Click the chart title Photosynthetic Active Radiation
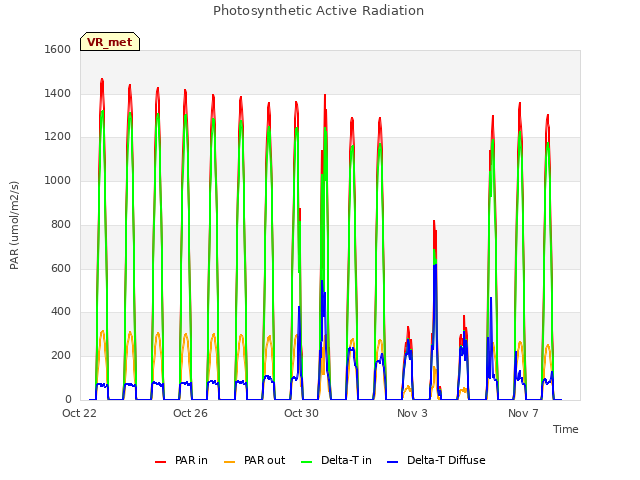640x480 pixels. tap(318, 11)
